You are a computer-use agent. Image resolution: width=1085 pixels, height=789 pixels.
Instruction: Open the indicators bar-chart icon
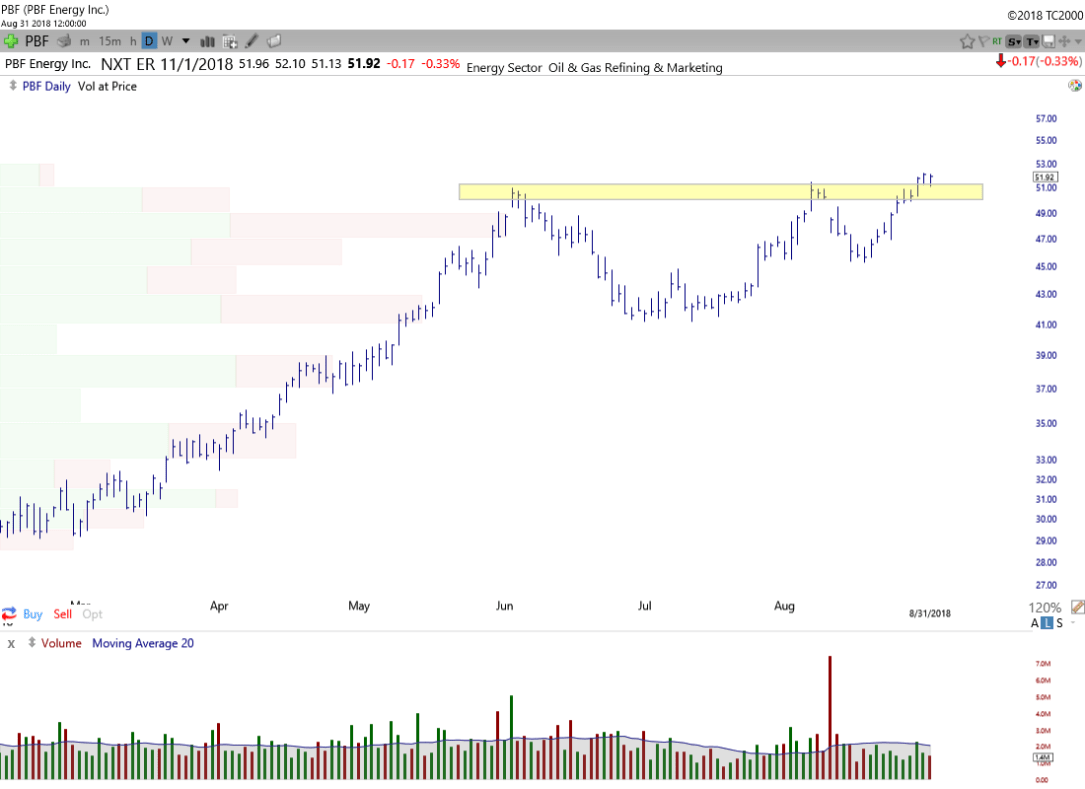click(x=209, y=41)
